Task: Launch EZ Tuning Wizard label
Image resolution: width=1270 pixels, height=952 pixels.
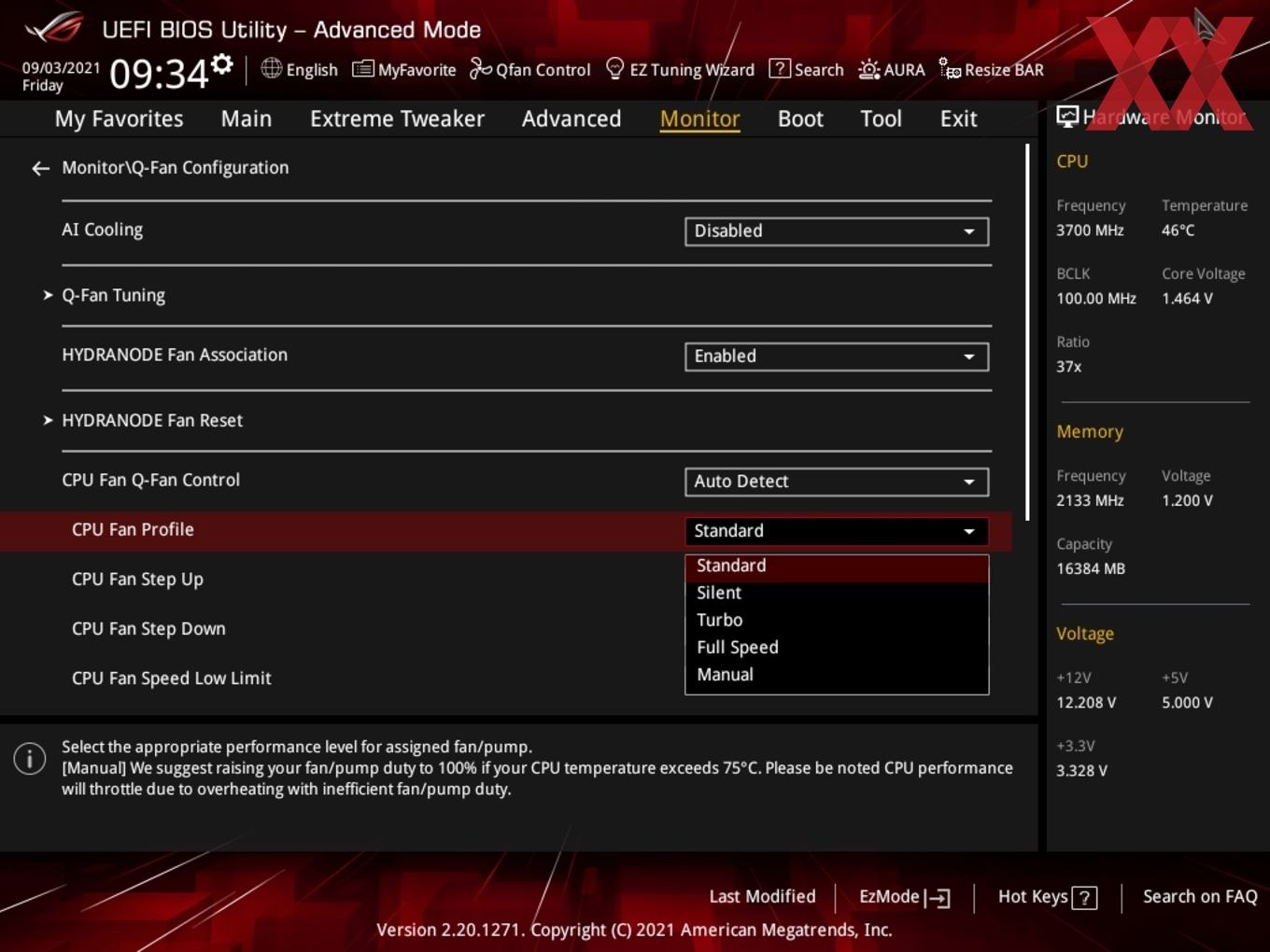Action: [692, 70]
